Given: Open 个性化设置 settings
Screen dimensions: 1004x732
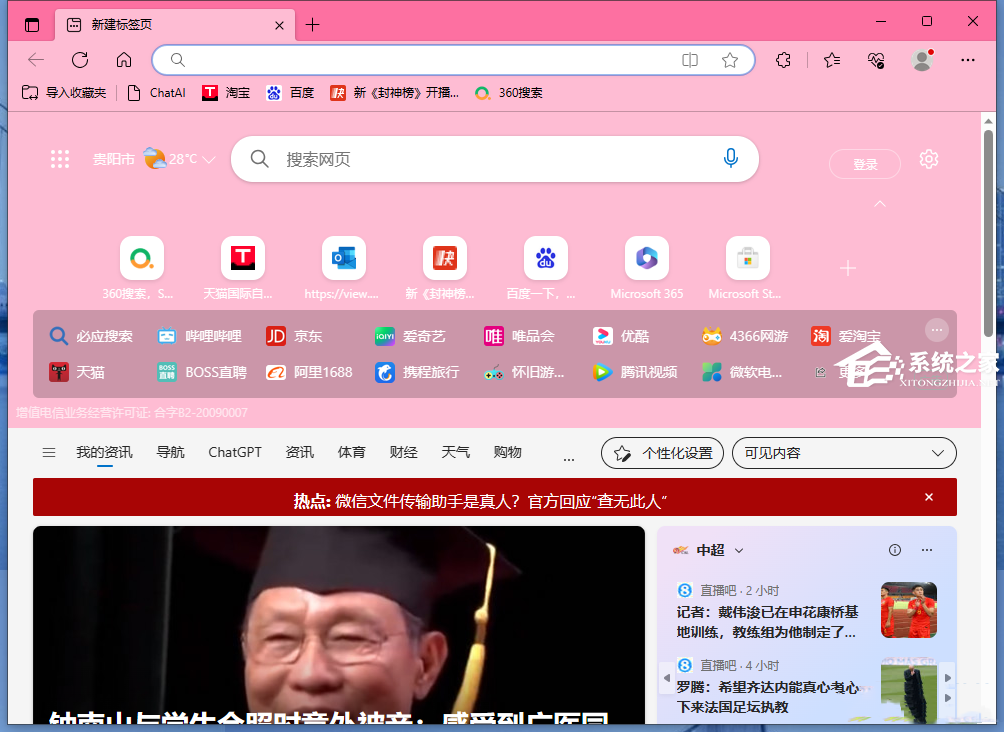Looking at the screenshot, I should (x=662, y=453).
